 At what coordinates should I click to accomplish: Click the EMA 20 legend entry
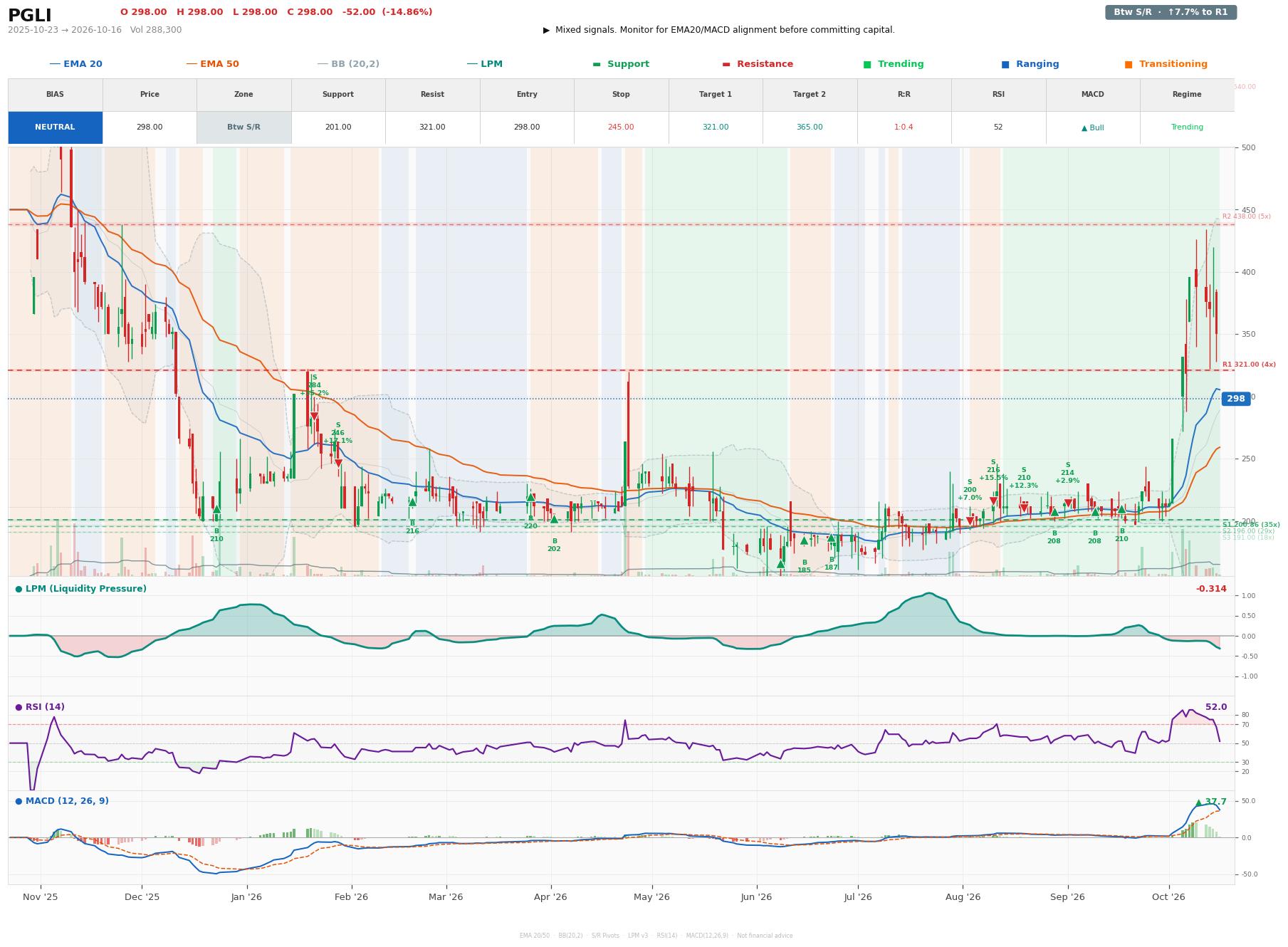click(x=75, y=64)
